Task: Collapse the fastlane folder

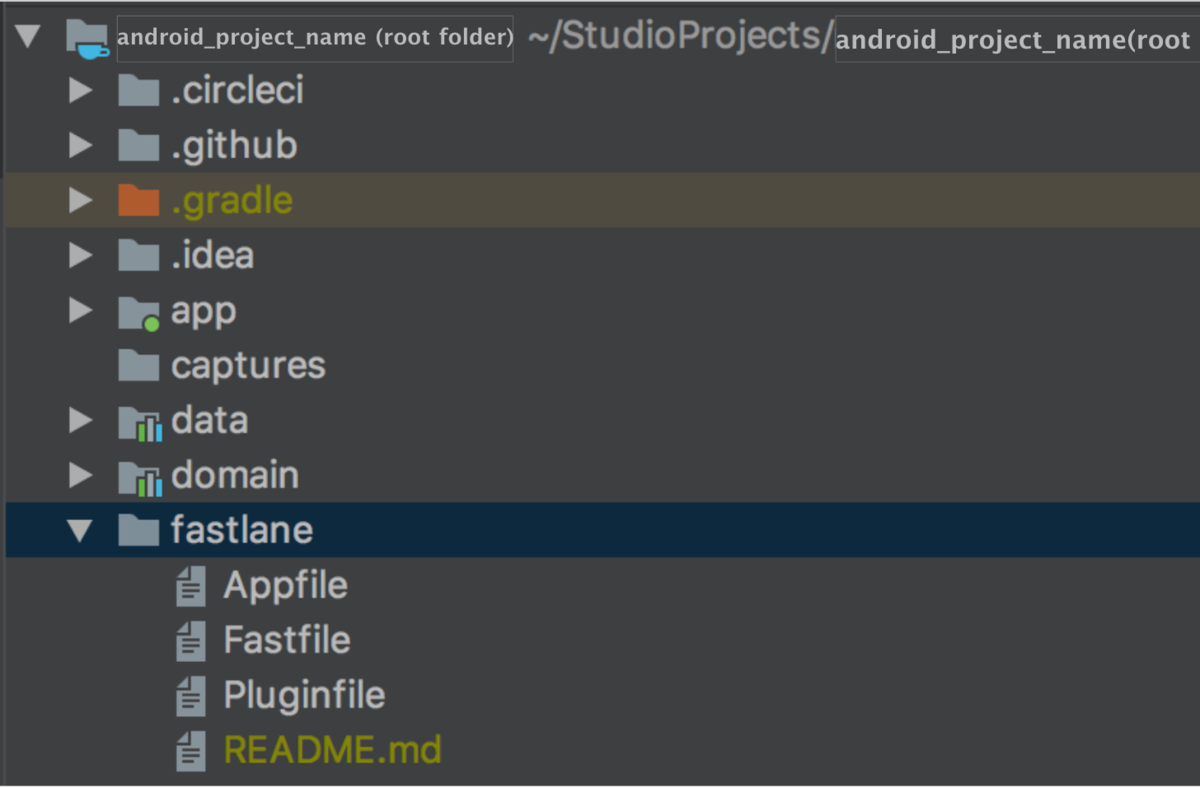Action: 80,530
